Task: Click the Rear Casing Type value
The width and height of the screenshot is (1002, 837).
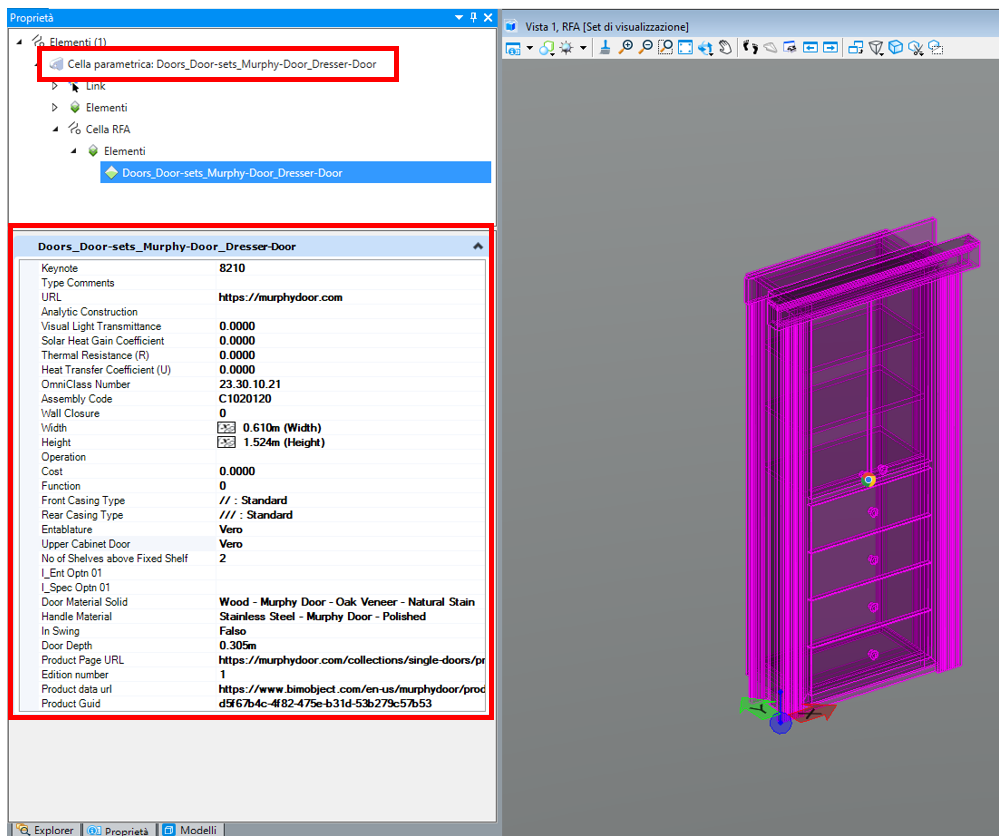Action: [256, 515]
